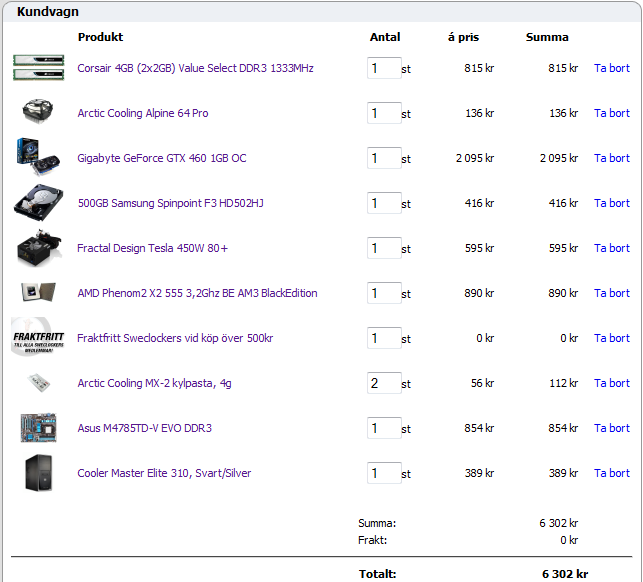Open the Arctic Cooling MX-2 kylpasta link
Screen dimensions: 643x582
pyautogui.click(x=154, y=383)
